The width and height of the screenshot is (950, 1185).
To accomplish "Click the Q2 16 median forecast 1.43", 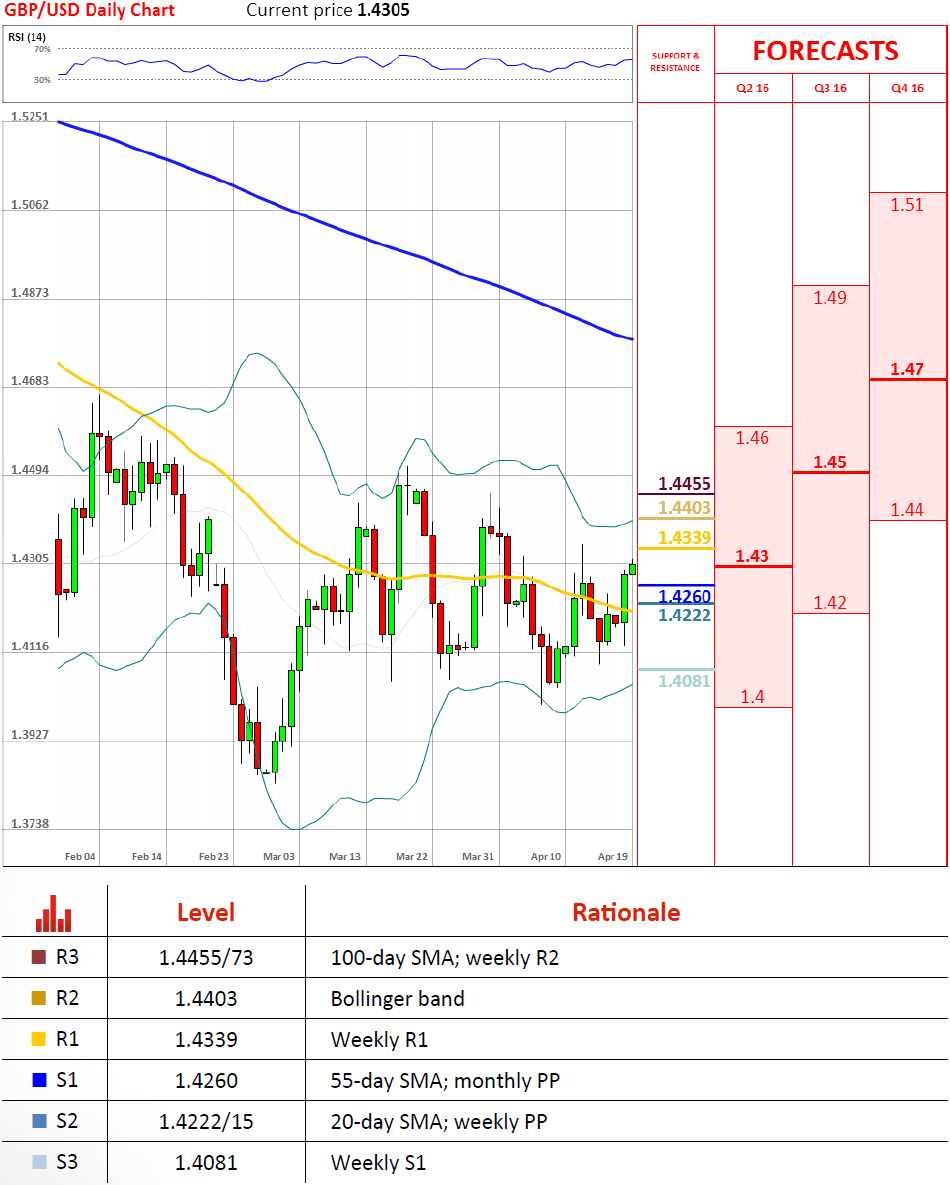I will pos(753,556).
